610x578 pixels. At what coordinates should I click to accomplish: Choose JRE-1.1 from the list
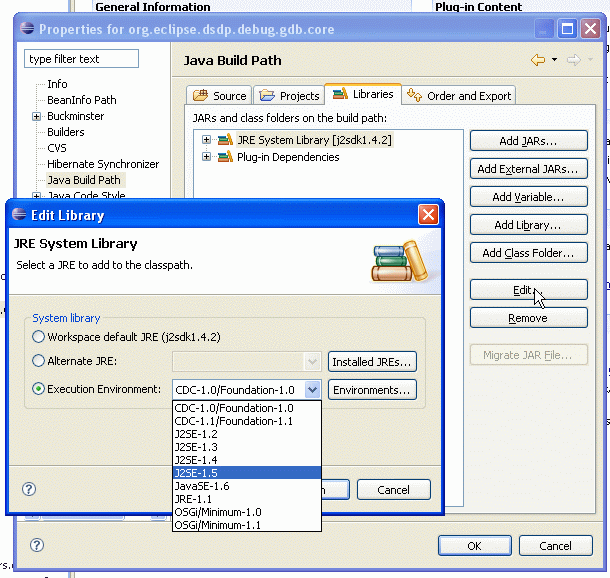coord(247,499)
